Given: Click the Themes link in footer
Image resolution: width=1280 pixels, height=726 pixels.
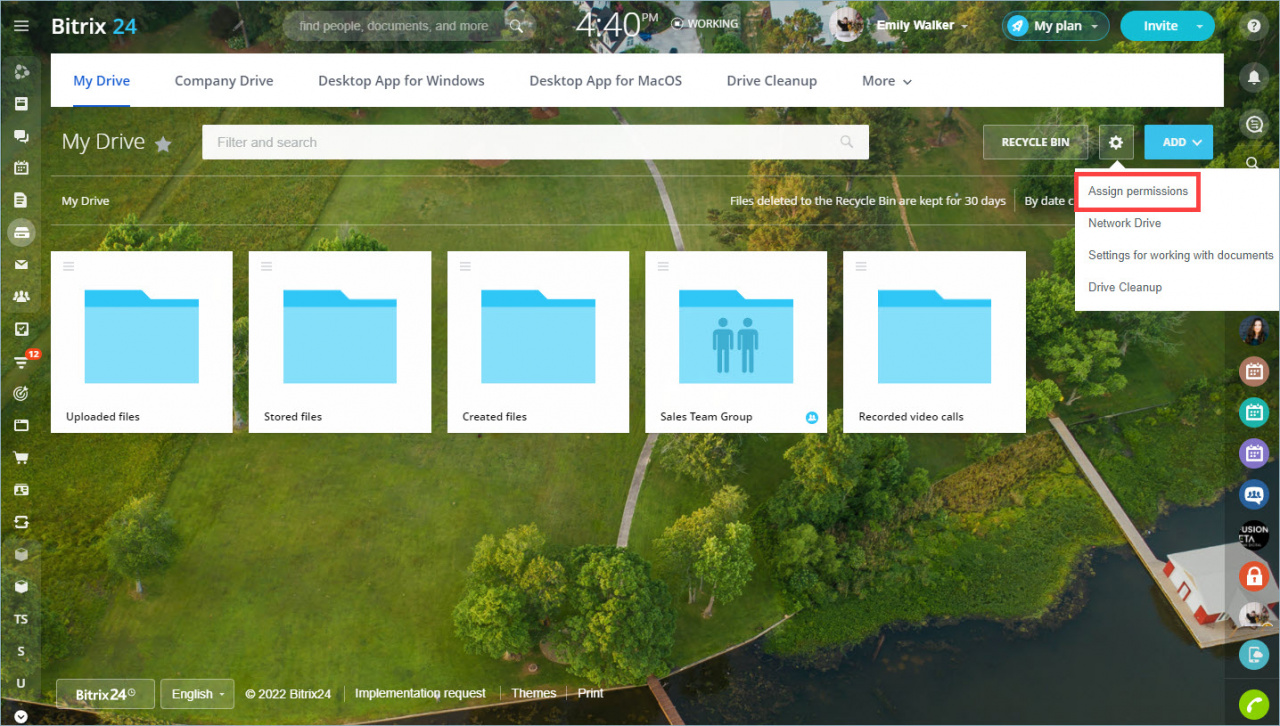Looking at the screenshot, I should coord(534,693).
